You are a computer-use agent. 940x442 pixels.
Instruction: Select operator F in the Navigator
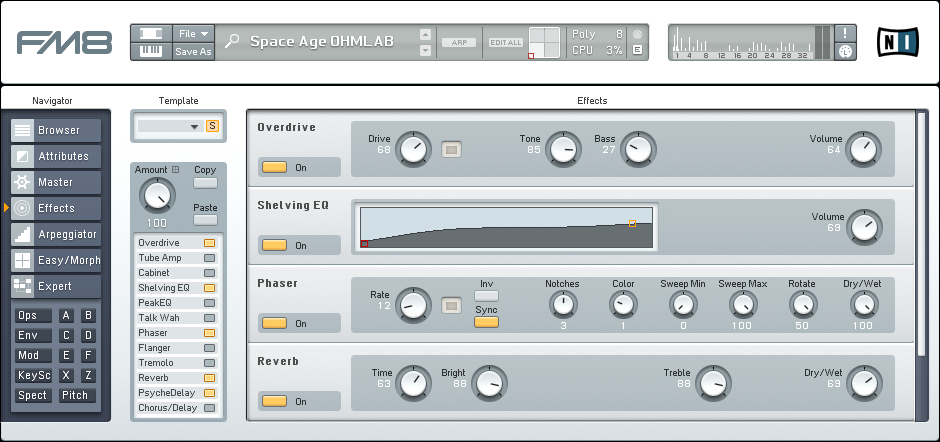point(88,355)
